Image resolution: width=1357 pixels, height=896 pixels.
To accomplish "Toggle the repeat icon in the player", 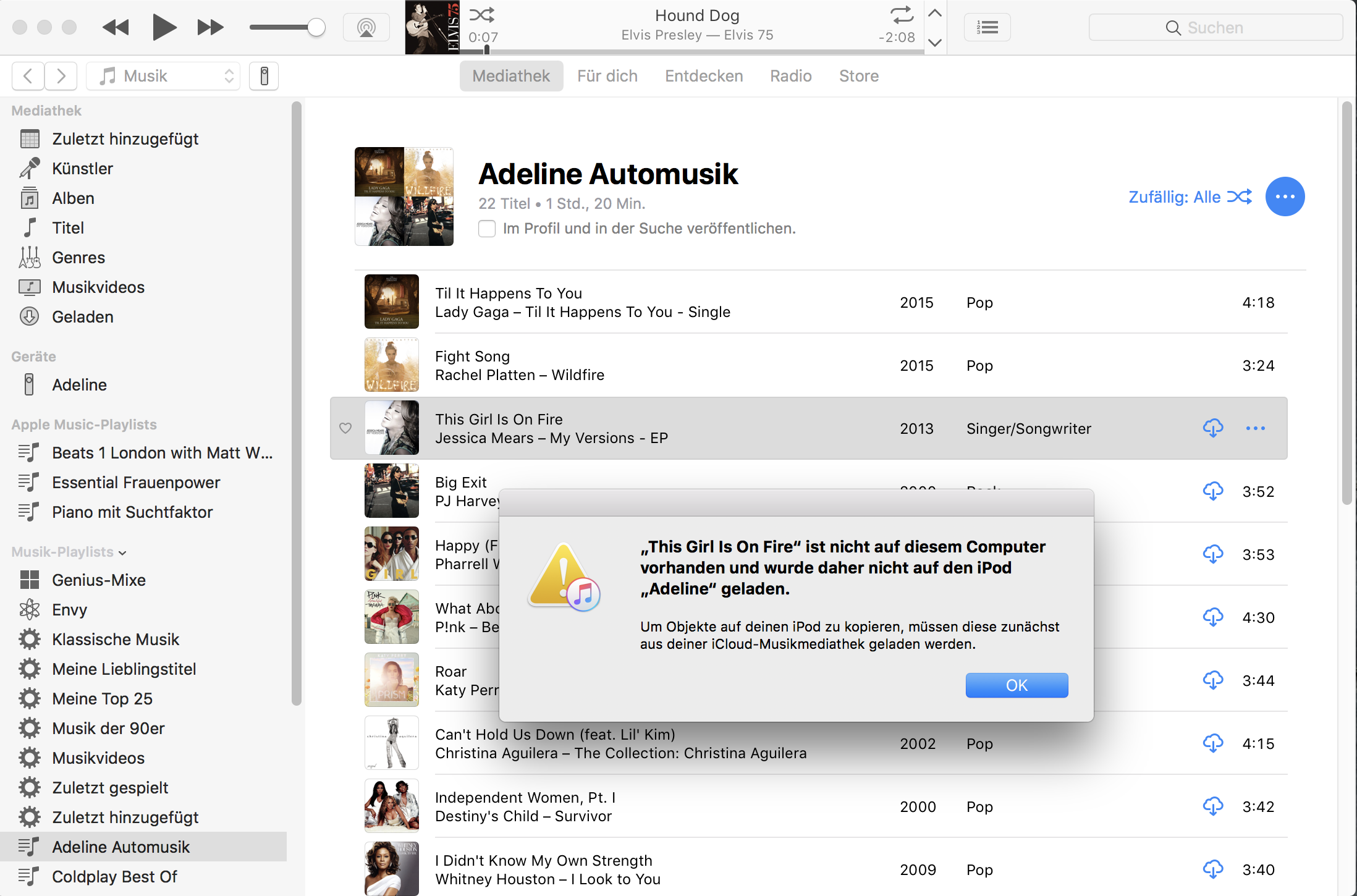I will point(901,15).
